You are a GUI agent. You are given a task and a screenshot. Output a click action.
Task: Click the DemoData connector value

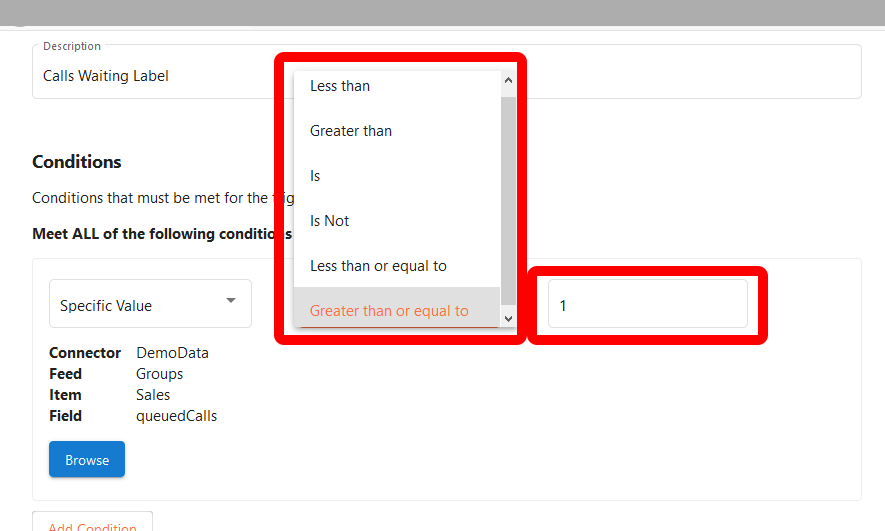(x=172, y=353)
